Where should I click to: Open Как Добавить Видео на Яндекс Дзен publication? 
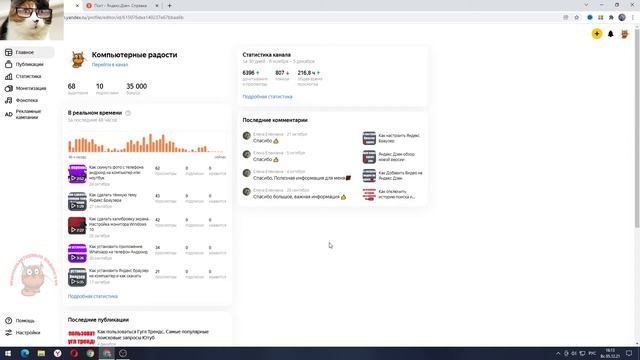[x=400, y=176]
